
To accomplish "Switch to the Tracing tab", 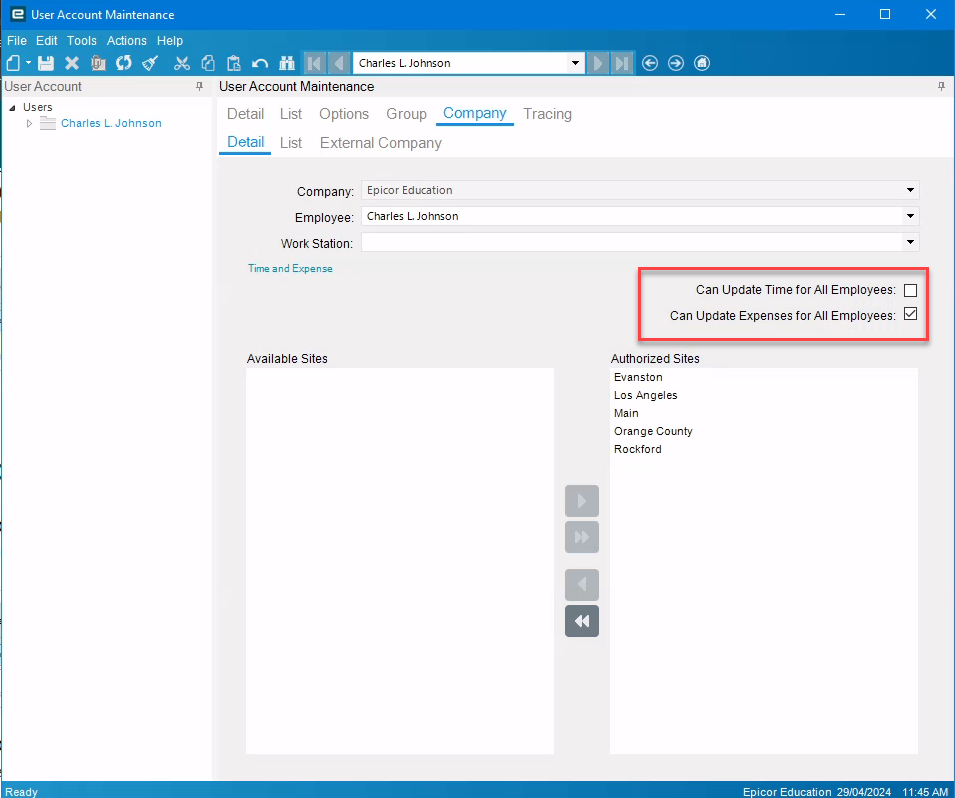I will click(x=547, y=114).
